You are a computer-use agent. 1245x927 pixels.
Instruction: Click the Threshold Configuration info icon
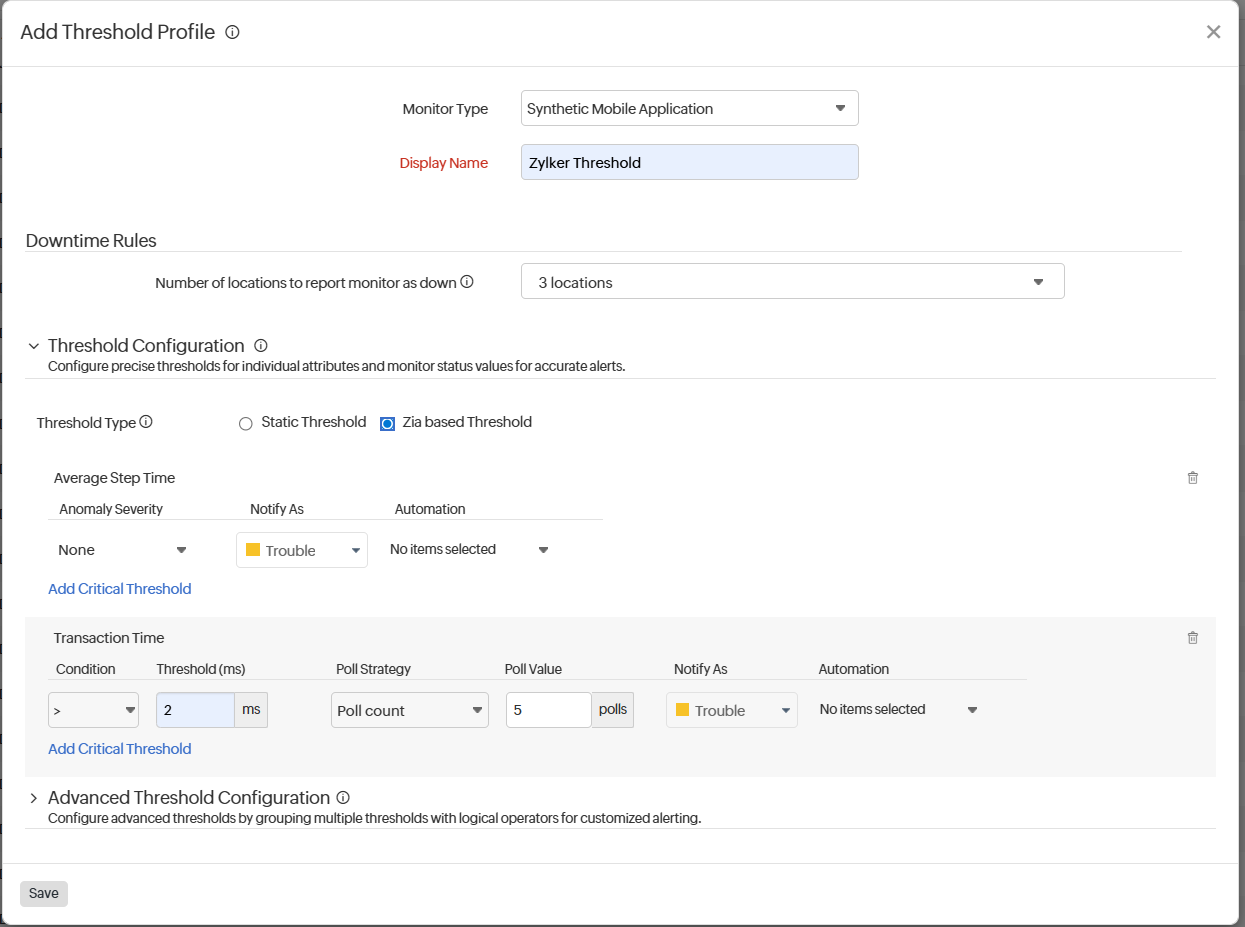pyautogui.click(x=260, y=345)
